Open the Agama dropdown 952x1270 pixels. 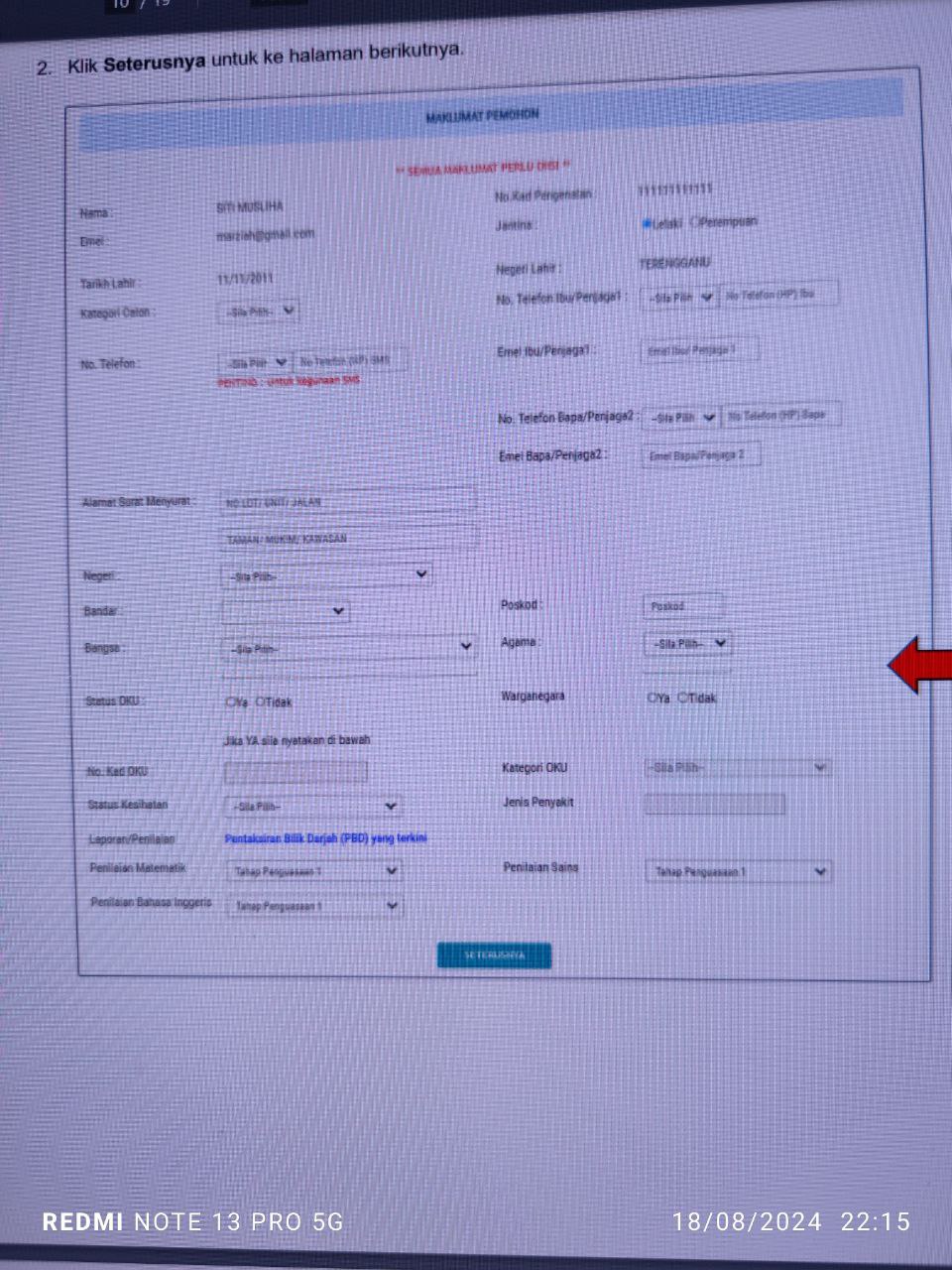[687, 644]
